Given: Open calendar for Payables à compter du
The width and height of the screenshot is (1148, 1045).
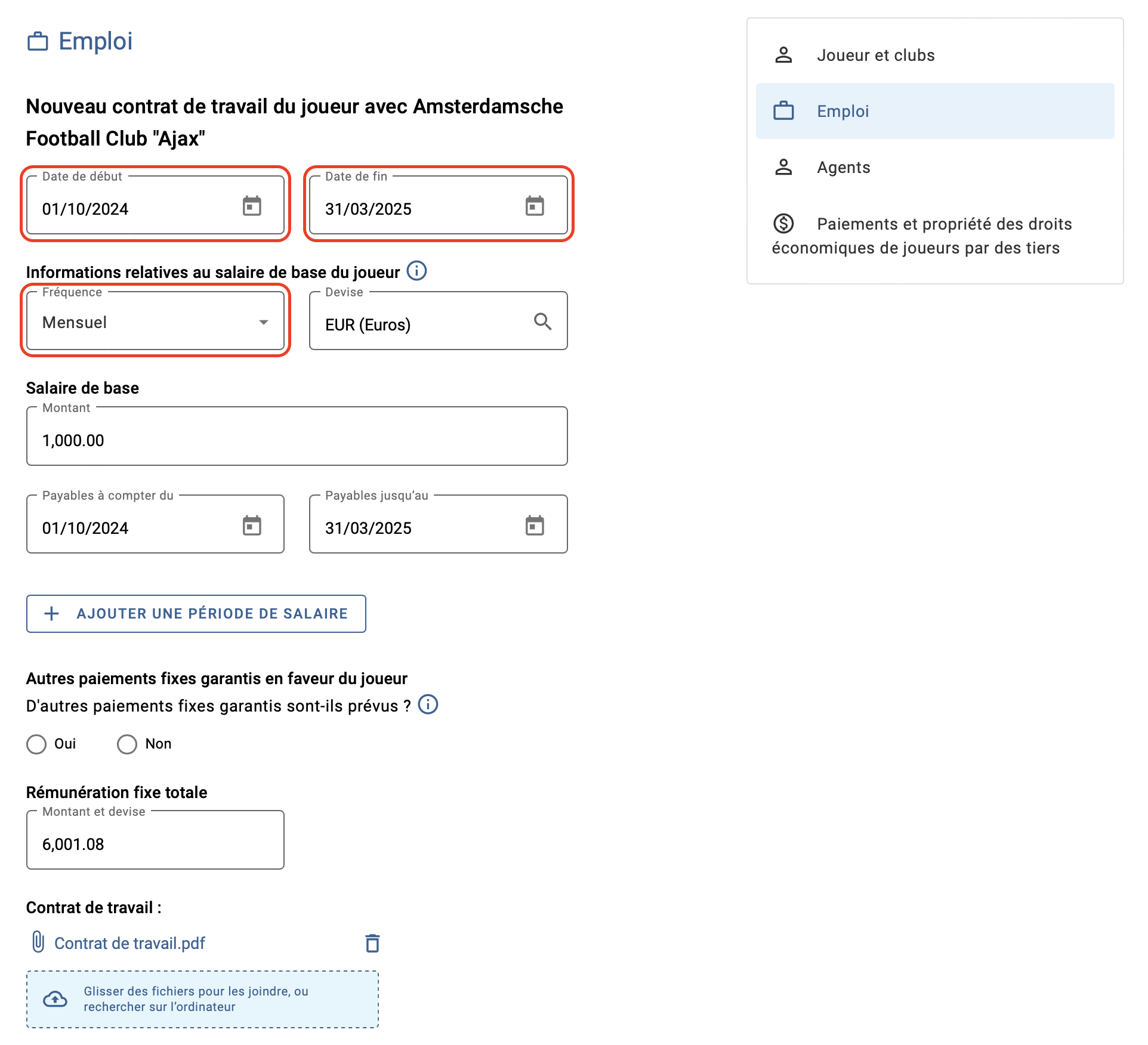Looking at the screenshot, I should pos(252,525).
